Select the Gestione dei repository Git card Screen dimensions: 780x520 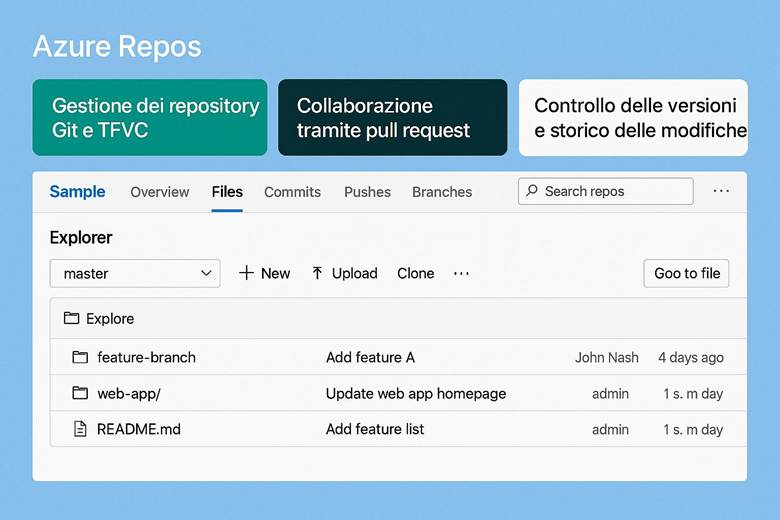[x=150, y=118]
